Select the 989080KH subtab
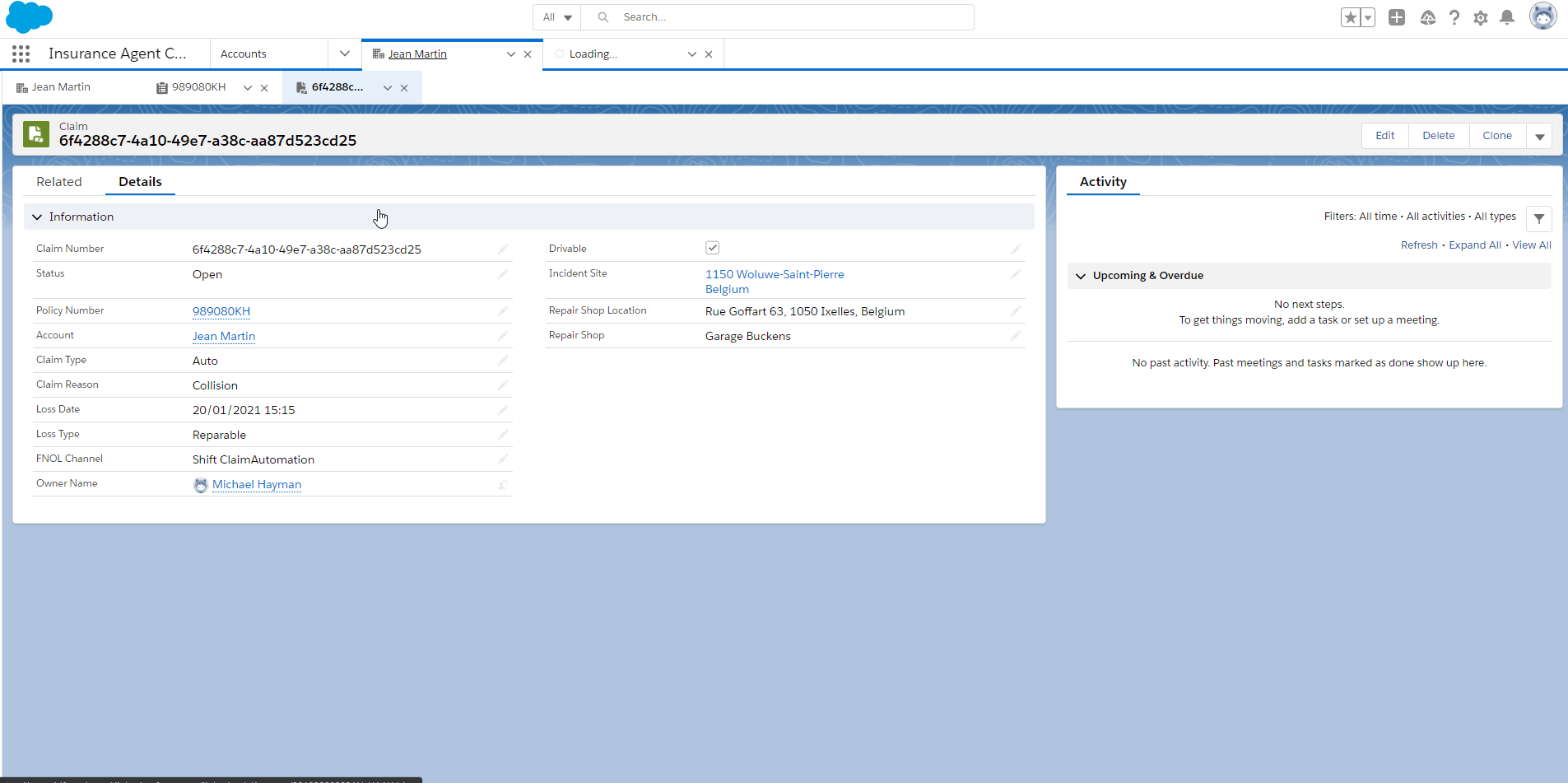Viewport: 1568px width, 783px height. 198,87
